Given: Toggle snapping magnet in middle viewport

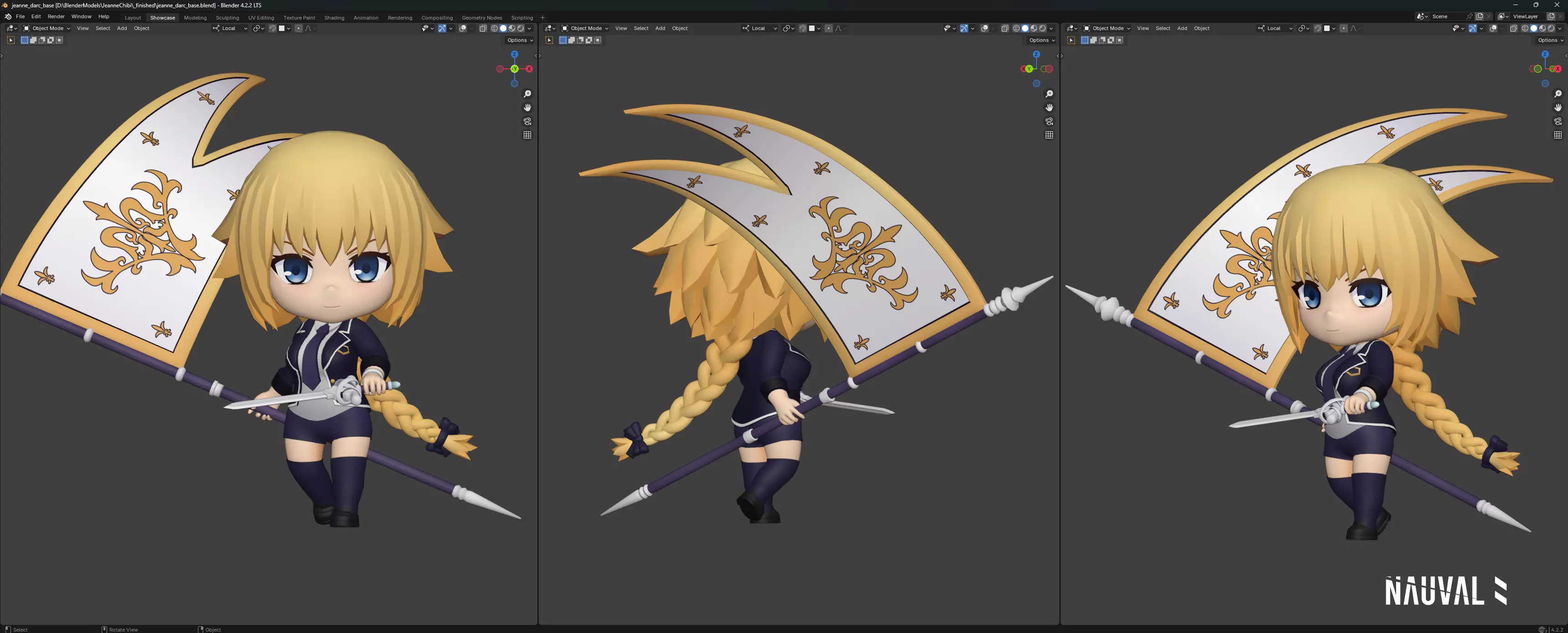Looking at the screenshot, I should 802,28.
